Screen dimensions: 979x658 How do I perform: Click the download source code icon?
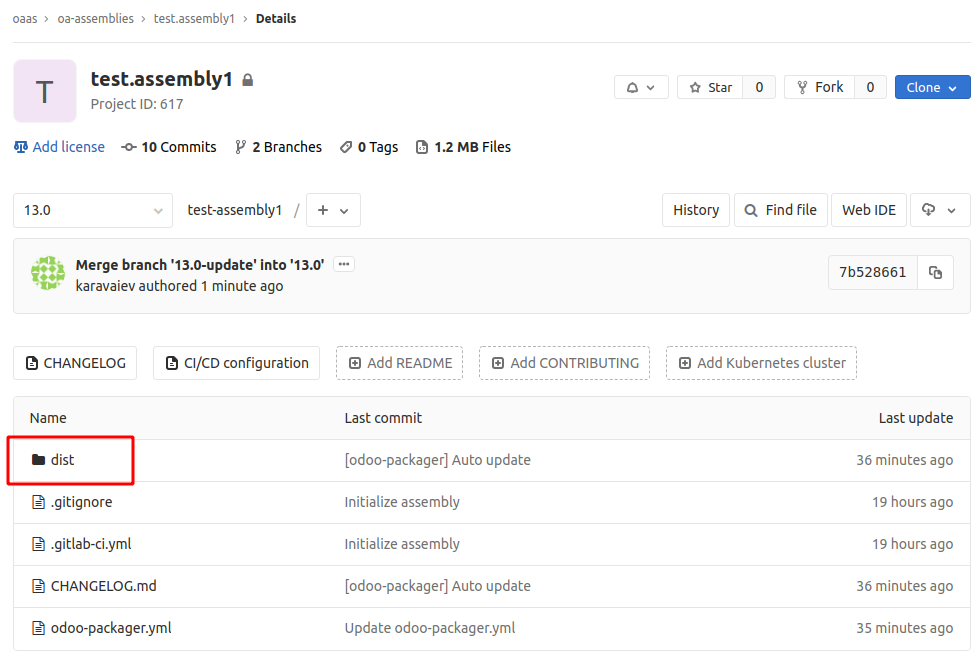coord(940,210)
